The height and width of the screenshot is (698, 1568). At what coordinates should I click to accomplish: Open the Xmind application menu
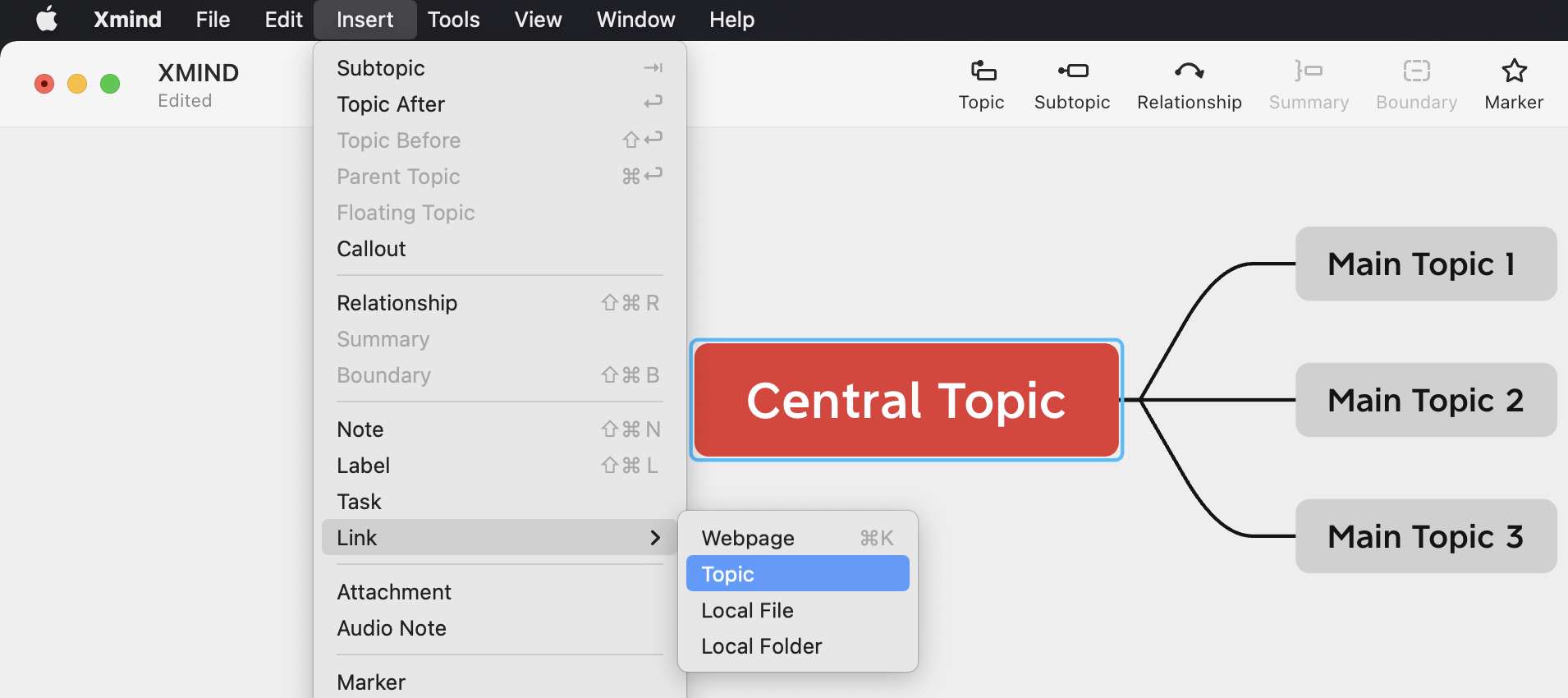[x=127, y=19]
